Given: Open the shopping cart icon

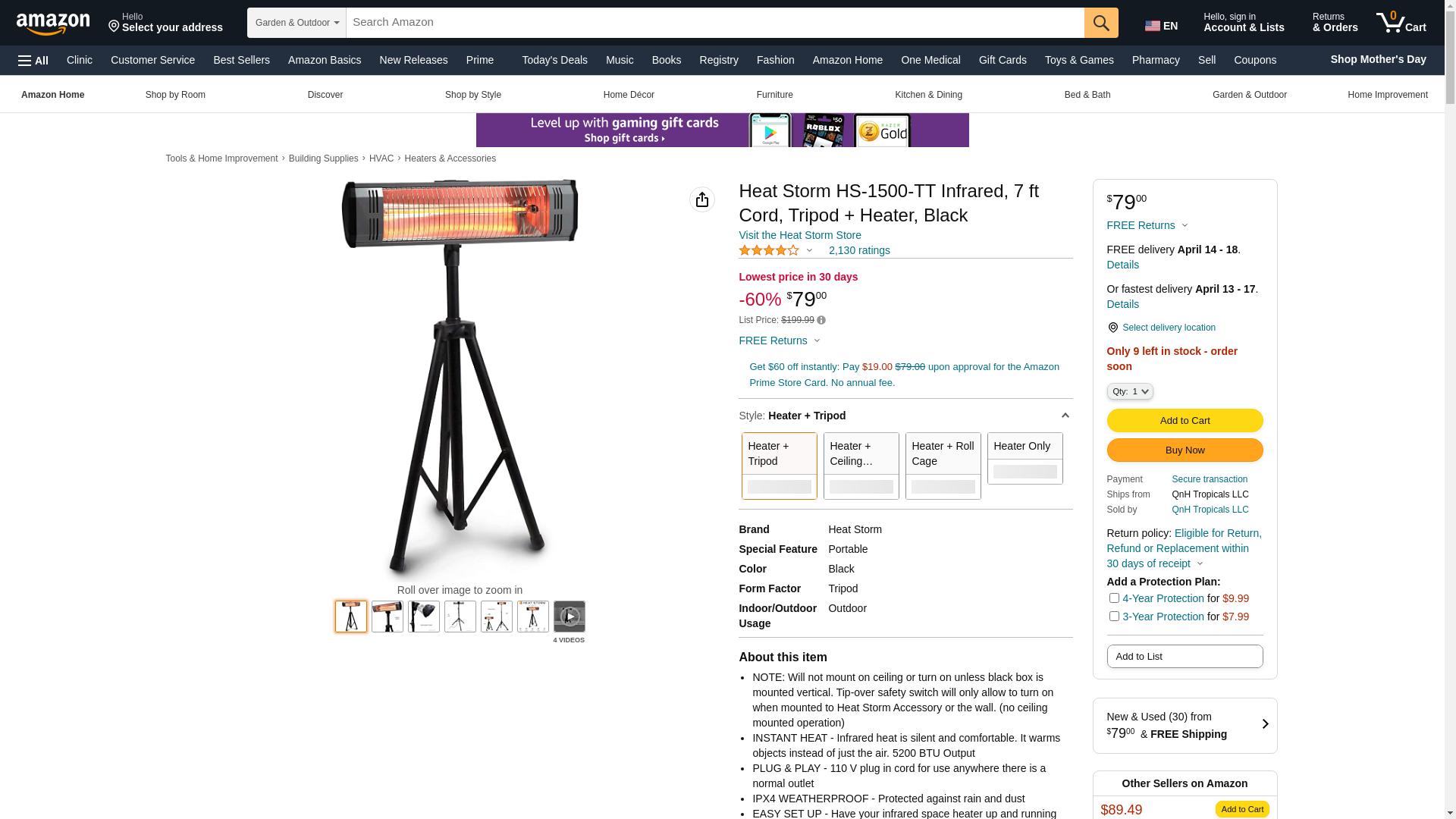Looking at the screenshot, I should pos(1401,23).
